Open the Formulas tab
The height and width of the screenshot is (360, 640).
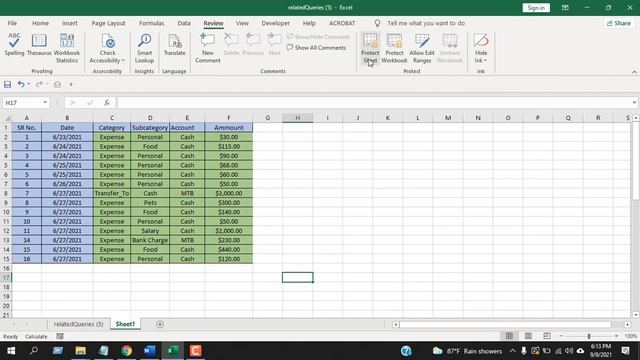(x=151, y=23)
